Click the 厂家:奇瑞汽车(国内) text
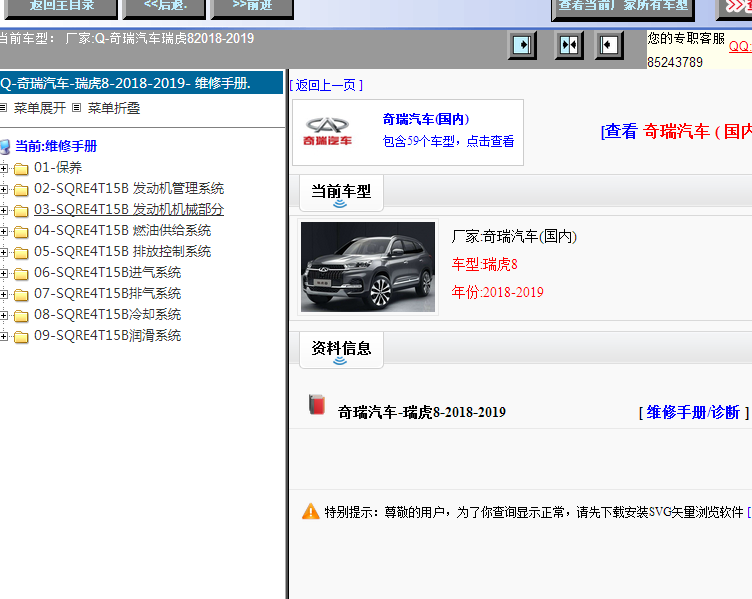 [x=514, y=236]
